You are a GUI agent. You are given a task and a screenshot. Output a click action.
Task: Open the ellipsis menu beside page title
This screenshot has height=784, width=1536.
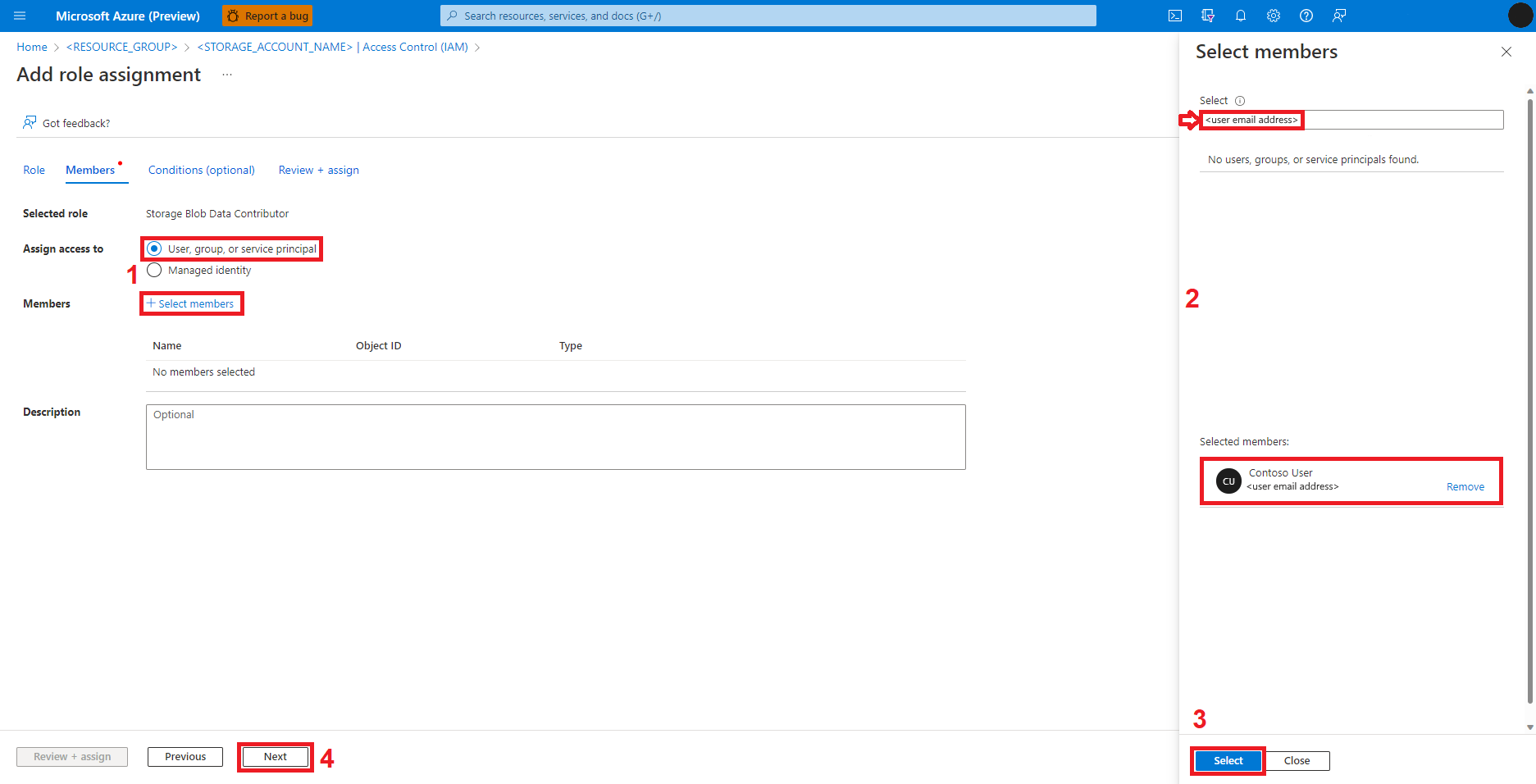pyautogui.click(x=227, y=75)
